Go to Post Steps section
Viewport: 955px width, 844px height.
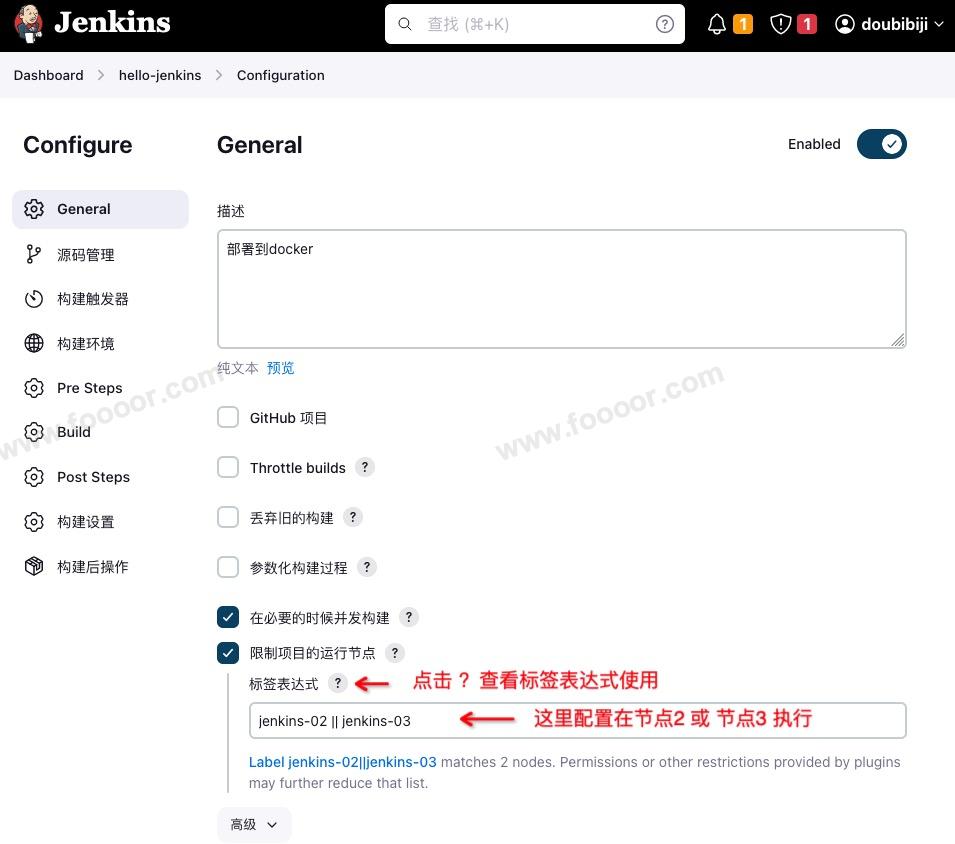[x=93, y=477]
